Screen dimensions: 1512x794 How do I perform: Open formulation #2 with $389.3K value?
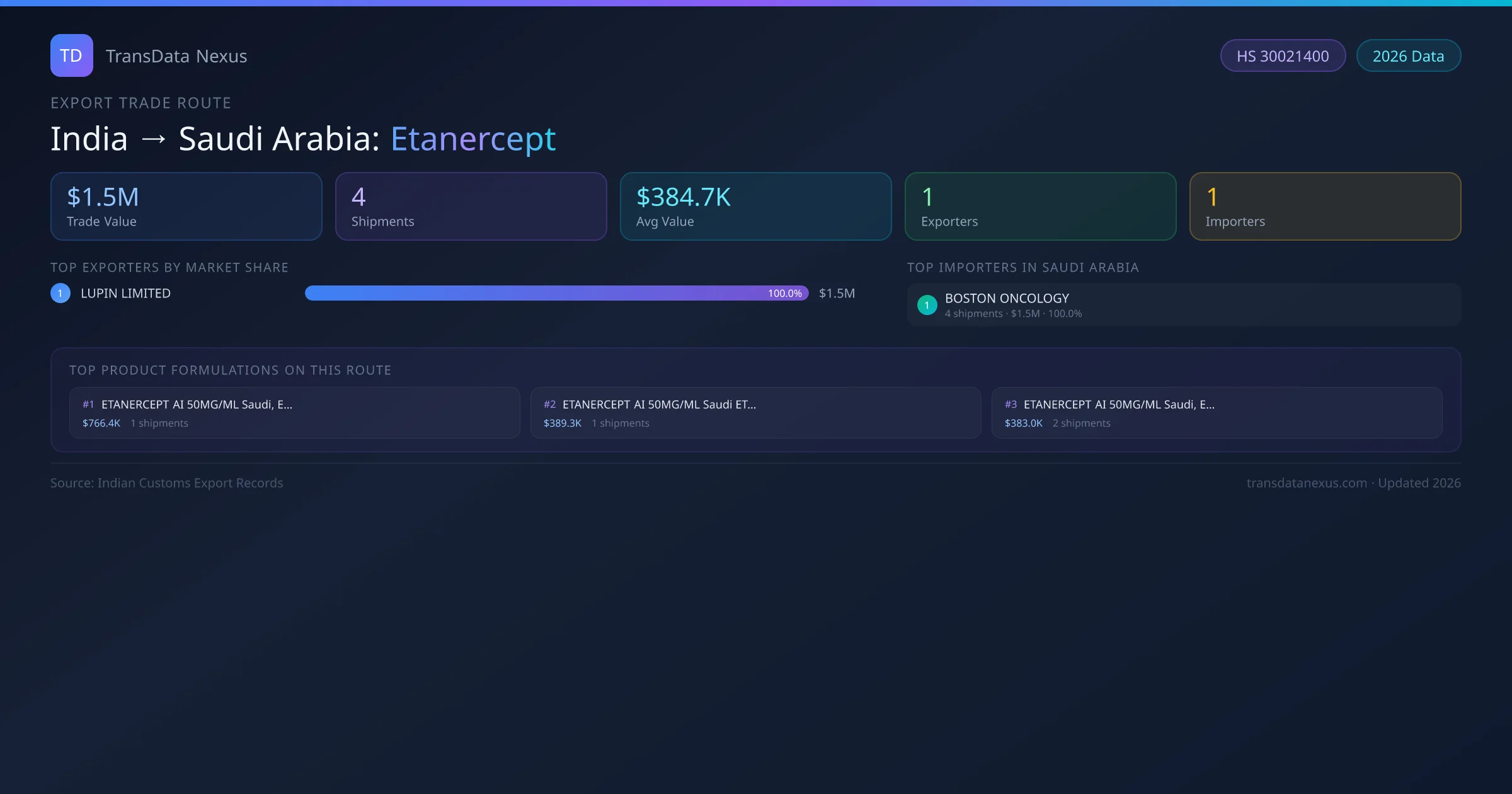(755, 413)
